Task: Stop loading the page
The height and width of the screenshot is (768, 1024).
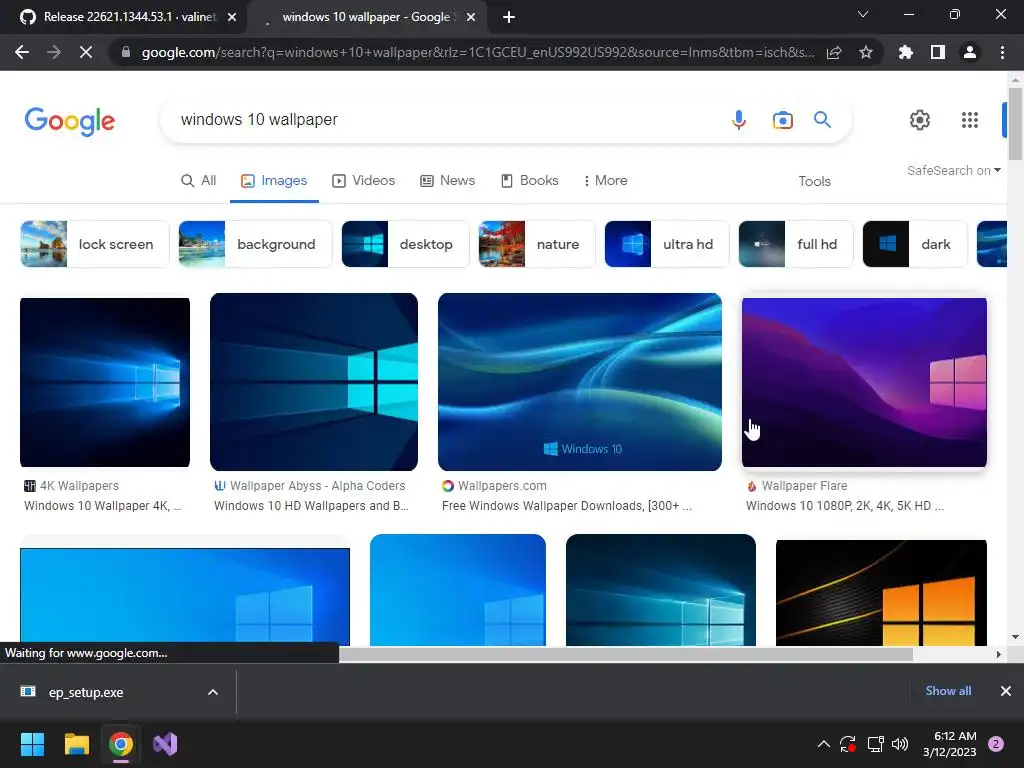Action: 86,52
